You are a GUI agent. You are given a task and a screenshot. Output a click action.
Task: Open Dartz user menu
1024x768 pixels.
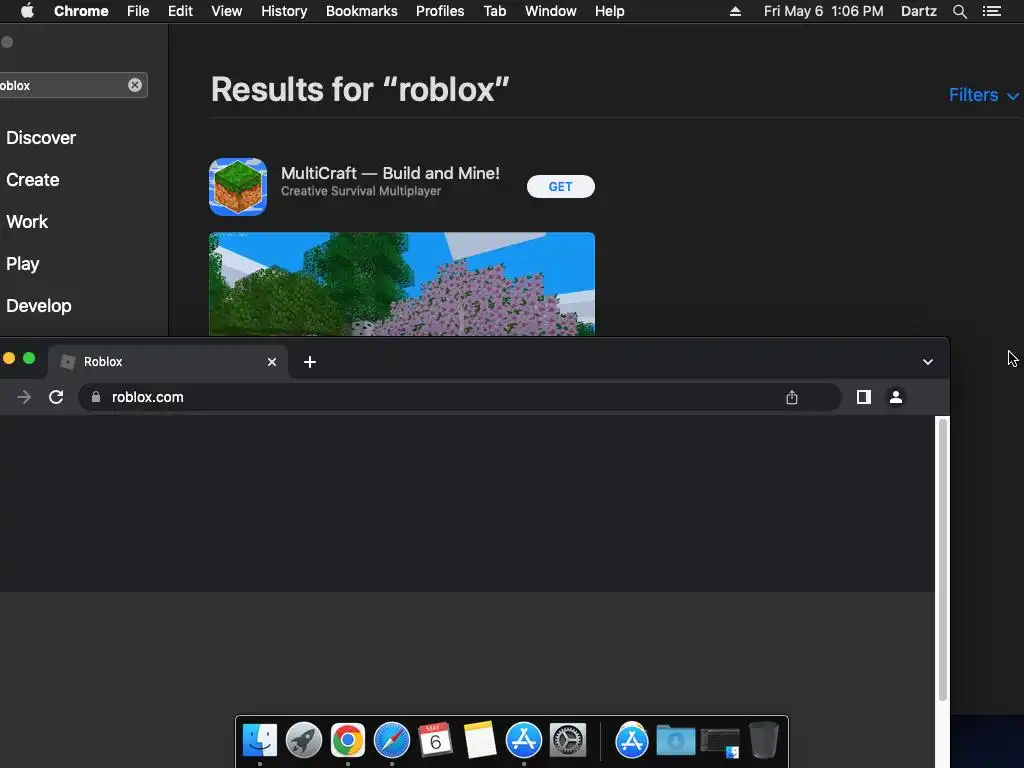(x=919, y=11)
